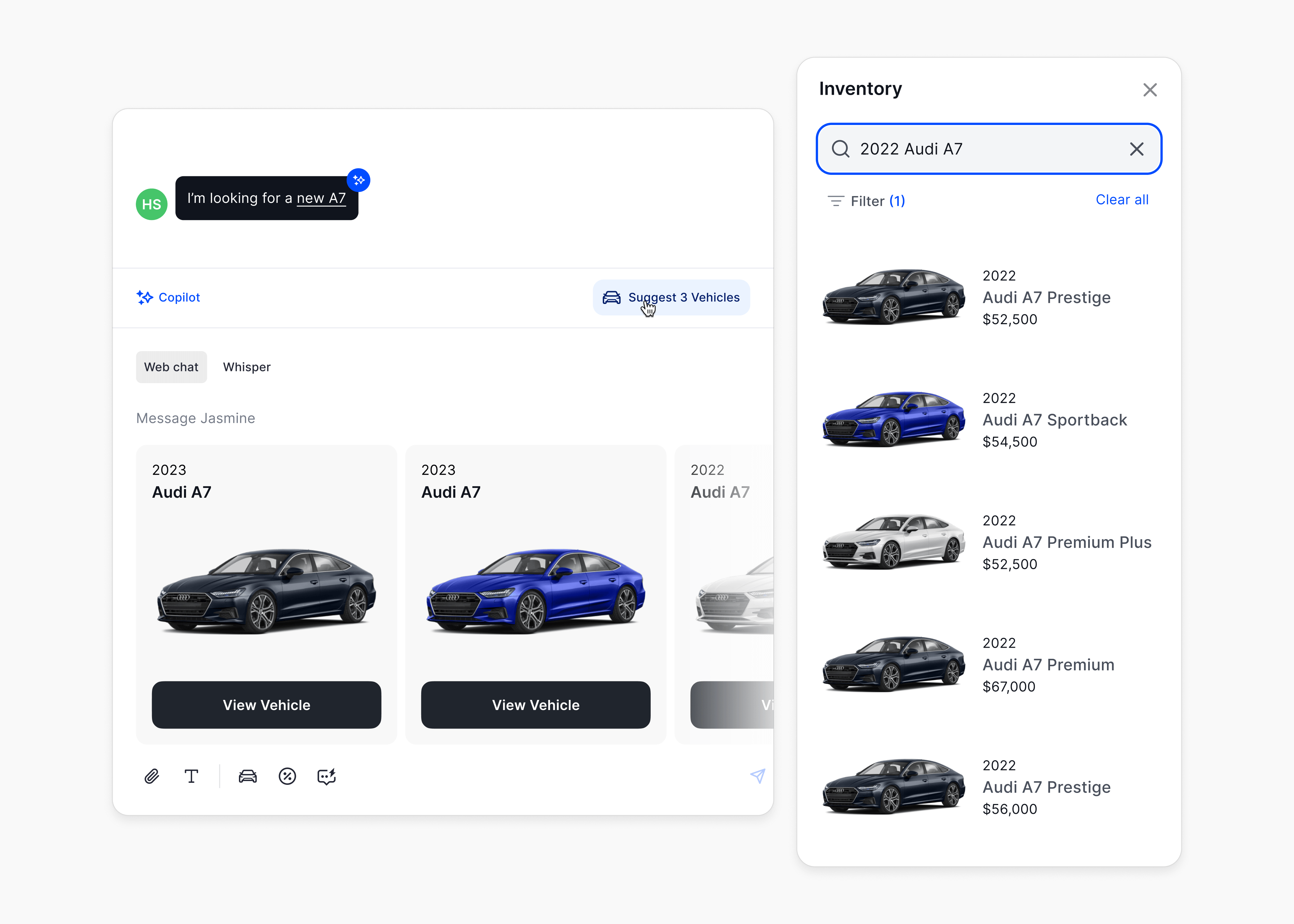The height and width of the screenshot is (924, 1294).
Task: Click the blue Sportback thumbnail in Inventory
Action: pos(894,419)
